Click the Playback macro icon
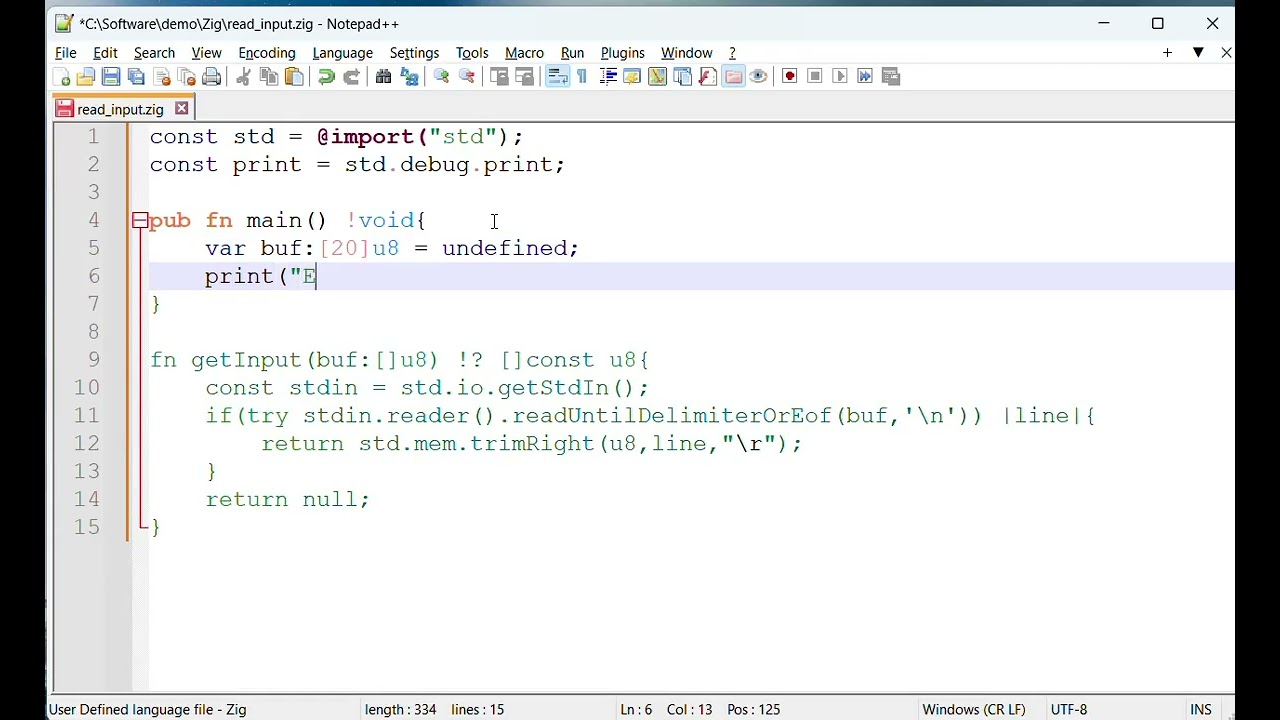Screen dimensions: 1280x720 840,77
